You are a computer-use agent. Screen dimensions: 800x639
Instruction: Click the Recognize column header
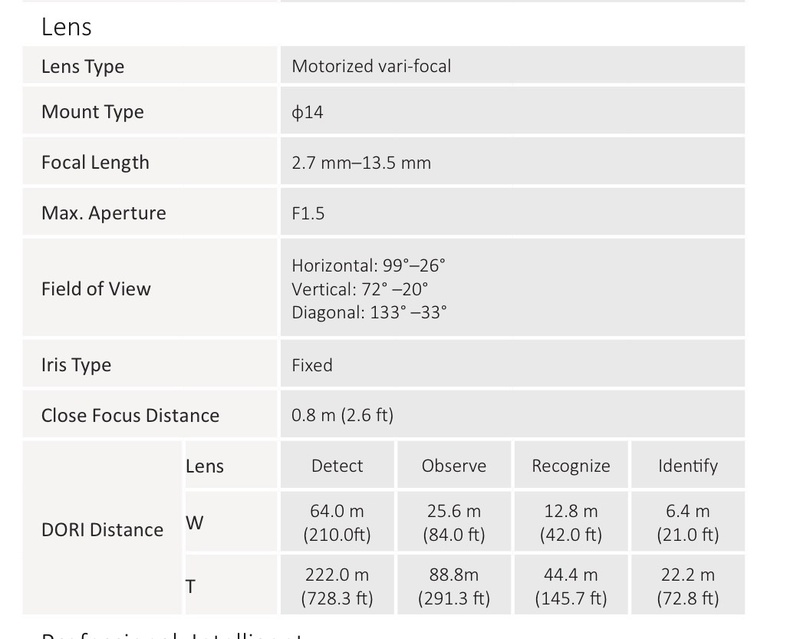tap(570, 466)
